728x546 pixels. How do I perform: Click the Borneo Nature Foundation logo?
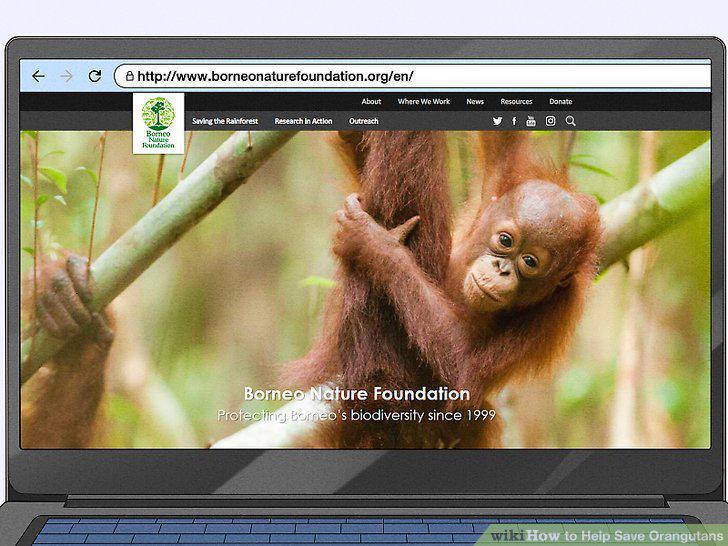[158, 124]
